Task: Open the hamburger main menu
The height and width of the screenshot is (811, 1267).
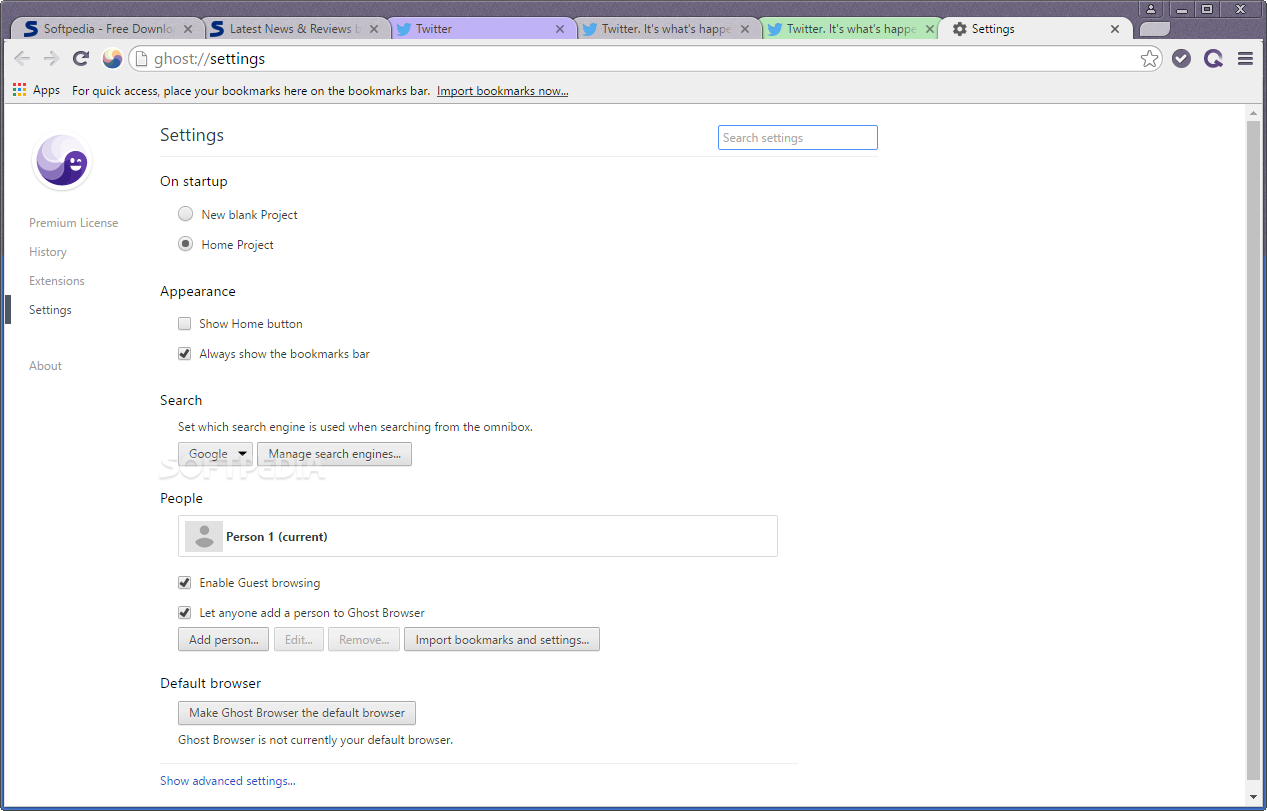Action: click(x=1245, y=59)
